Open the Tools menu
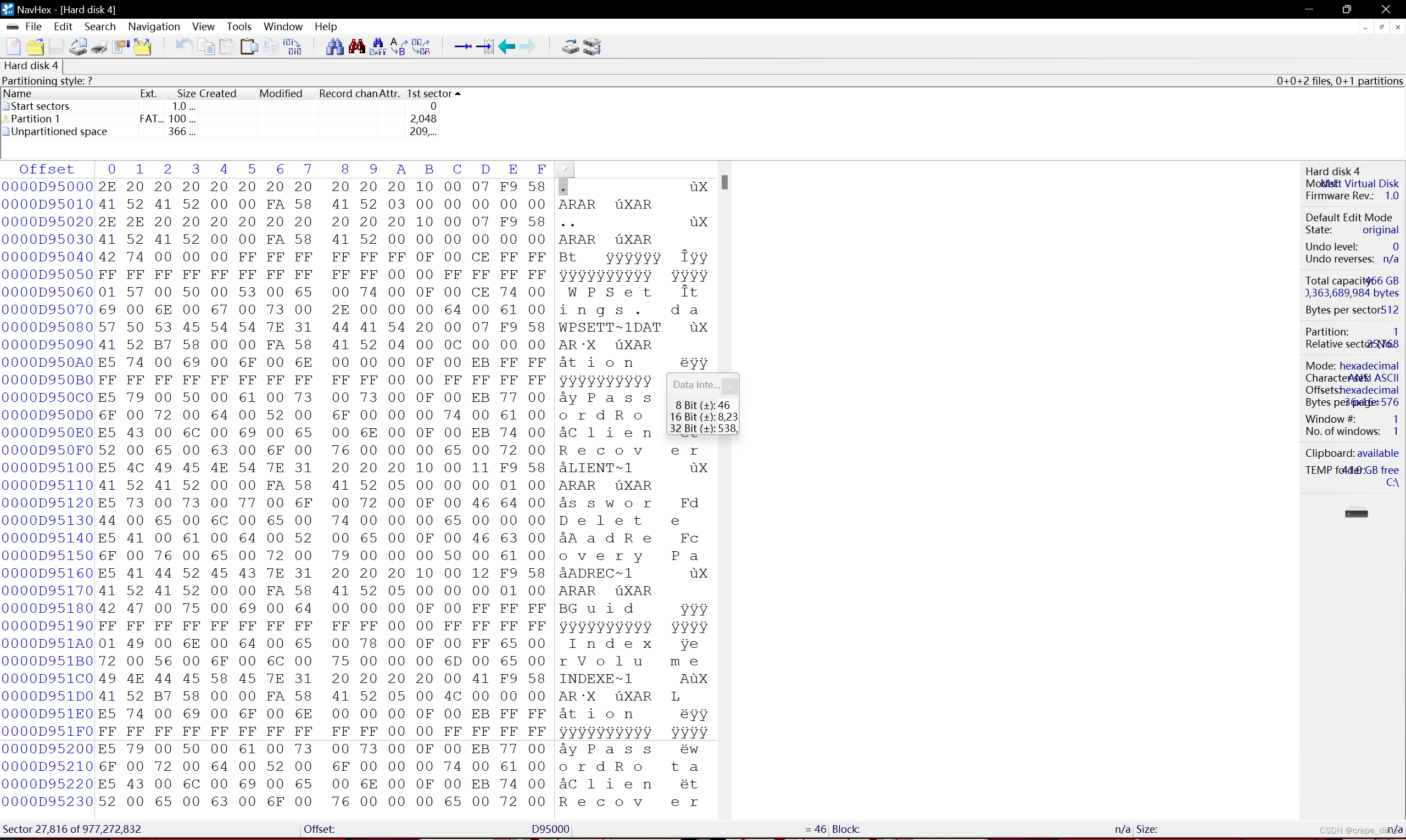This screenshot has width=1406, height=840. pyautogui.click(x=238, y=26)
